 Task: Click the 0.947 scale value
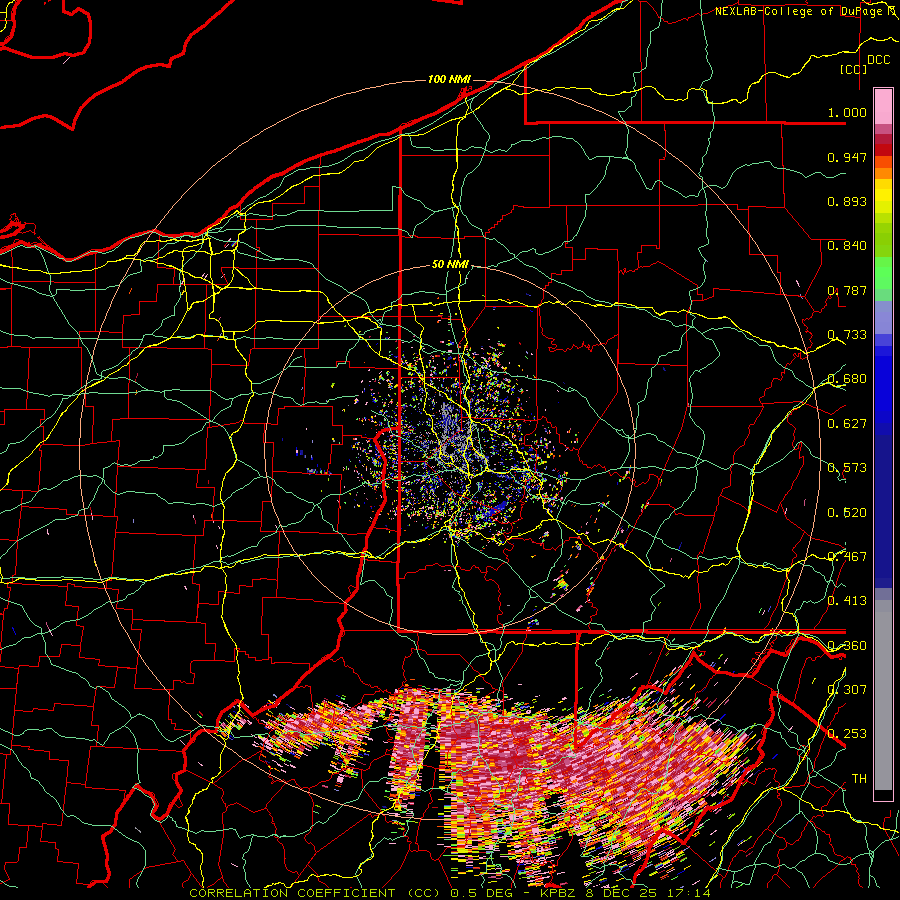(x=847, y=157)
